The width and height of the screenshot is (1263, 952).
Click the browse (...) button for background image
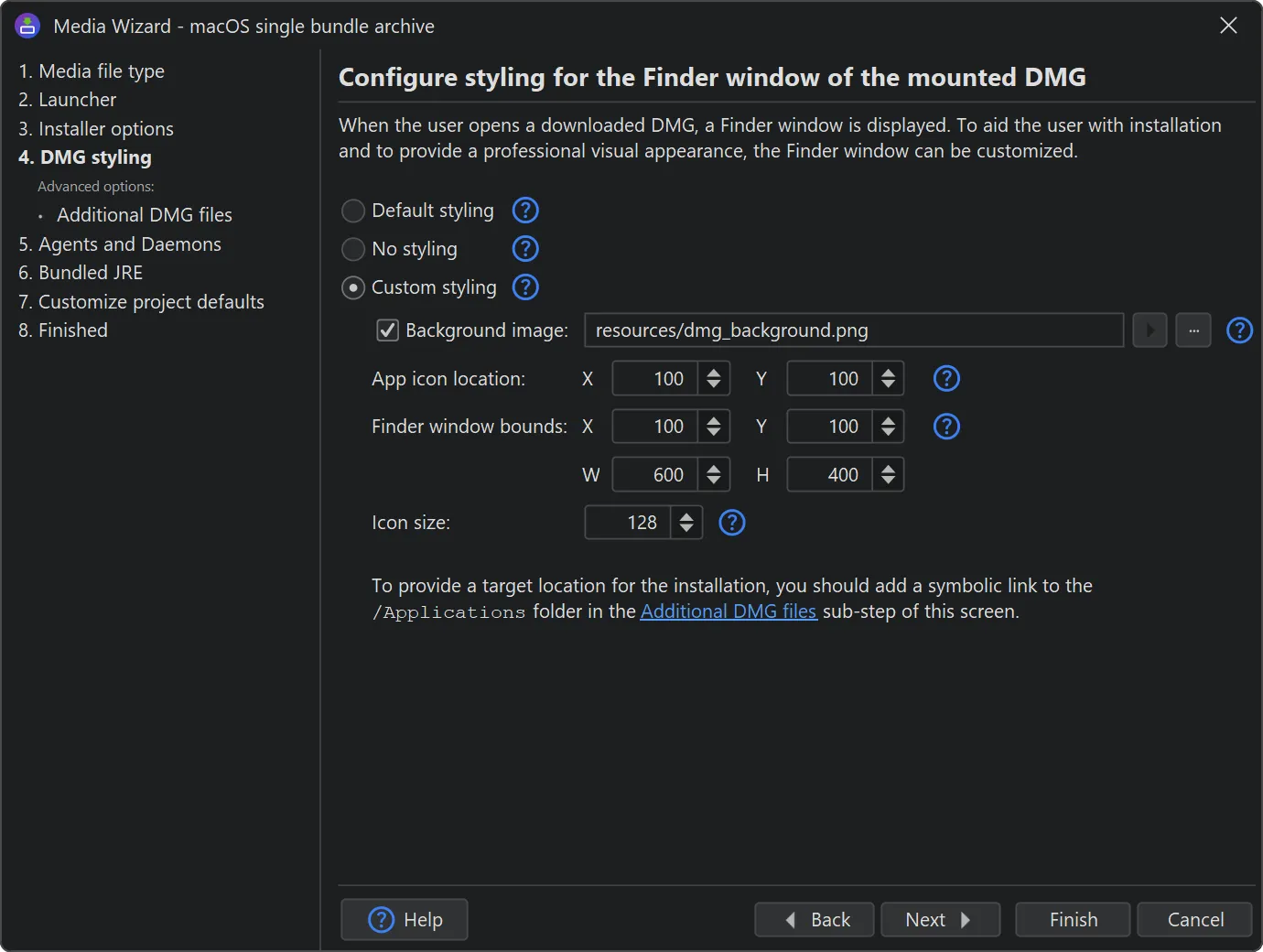click(x=1193, y=330)
